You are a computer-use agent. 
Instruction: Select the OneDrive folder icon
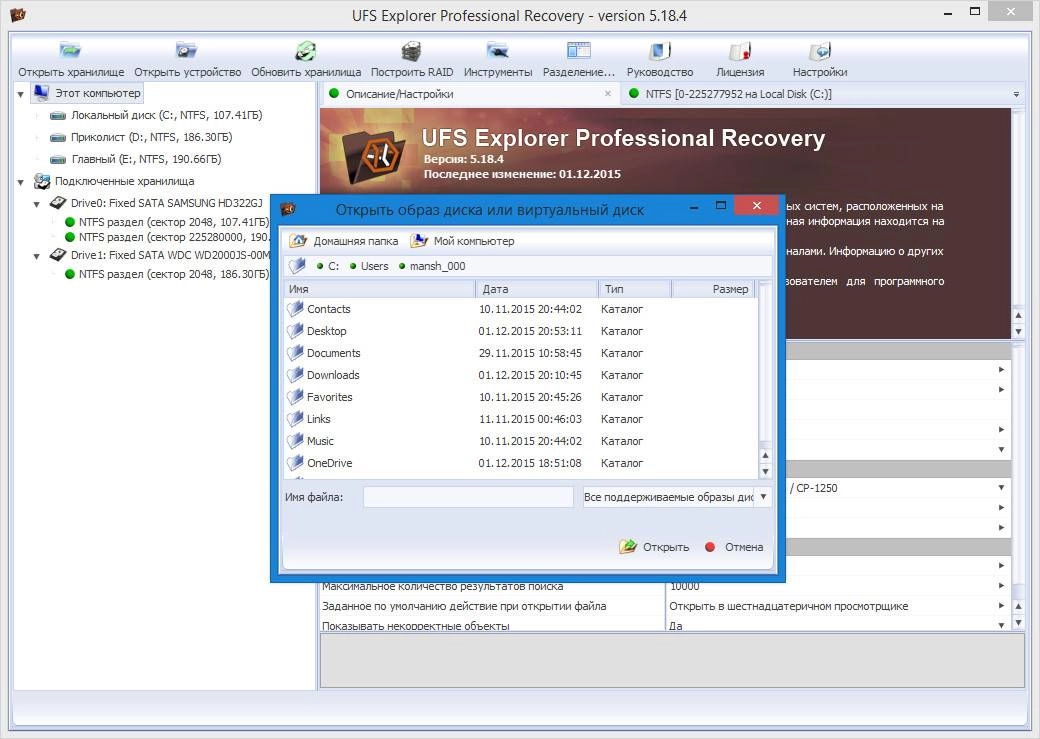pos(295,462)
